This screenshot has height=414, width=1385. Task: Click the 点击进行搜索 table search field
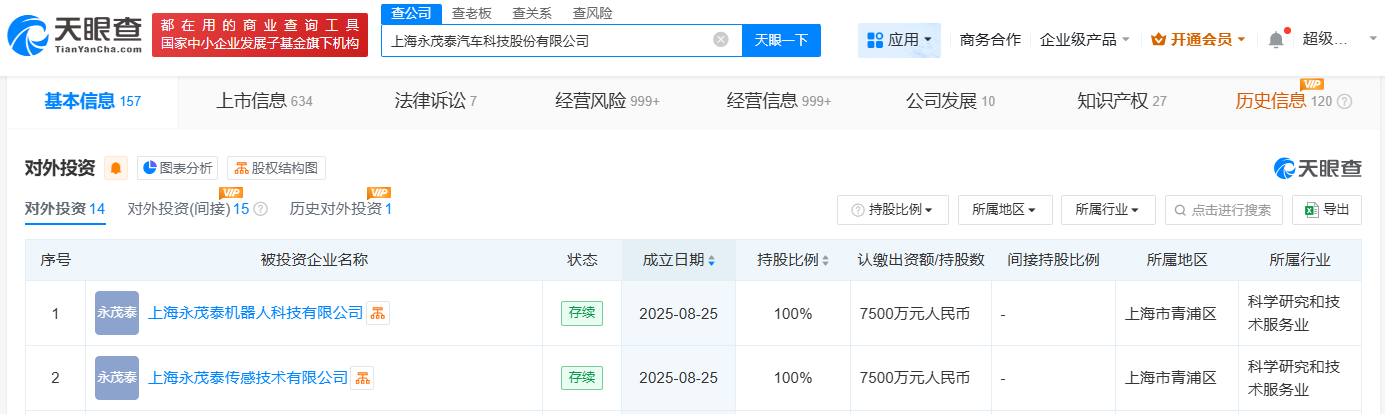point(1229,210)
